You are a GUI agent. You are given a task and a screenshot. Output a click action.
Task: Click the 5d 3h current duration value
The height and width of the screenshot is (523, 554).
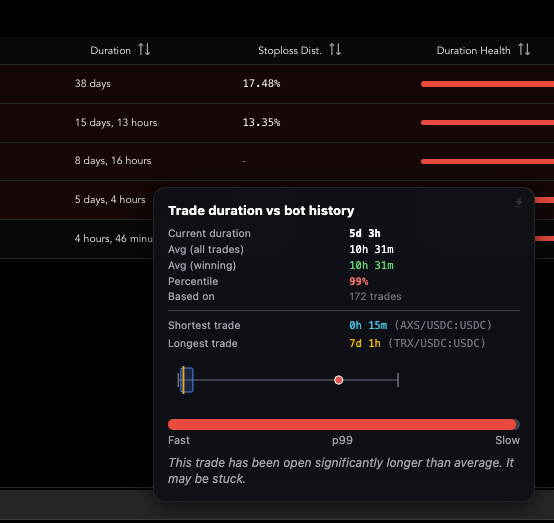pos(365,233)
